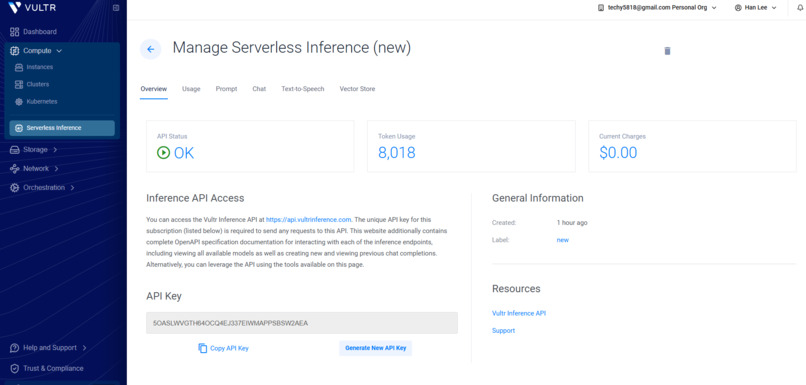This screenshot has width=806, height=385.
Task: Click the Dashboard grid icon
Action: 14,32
